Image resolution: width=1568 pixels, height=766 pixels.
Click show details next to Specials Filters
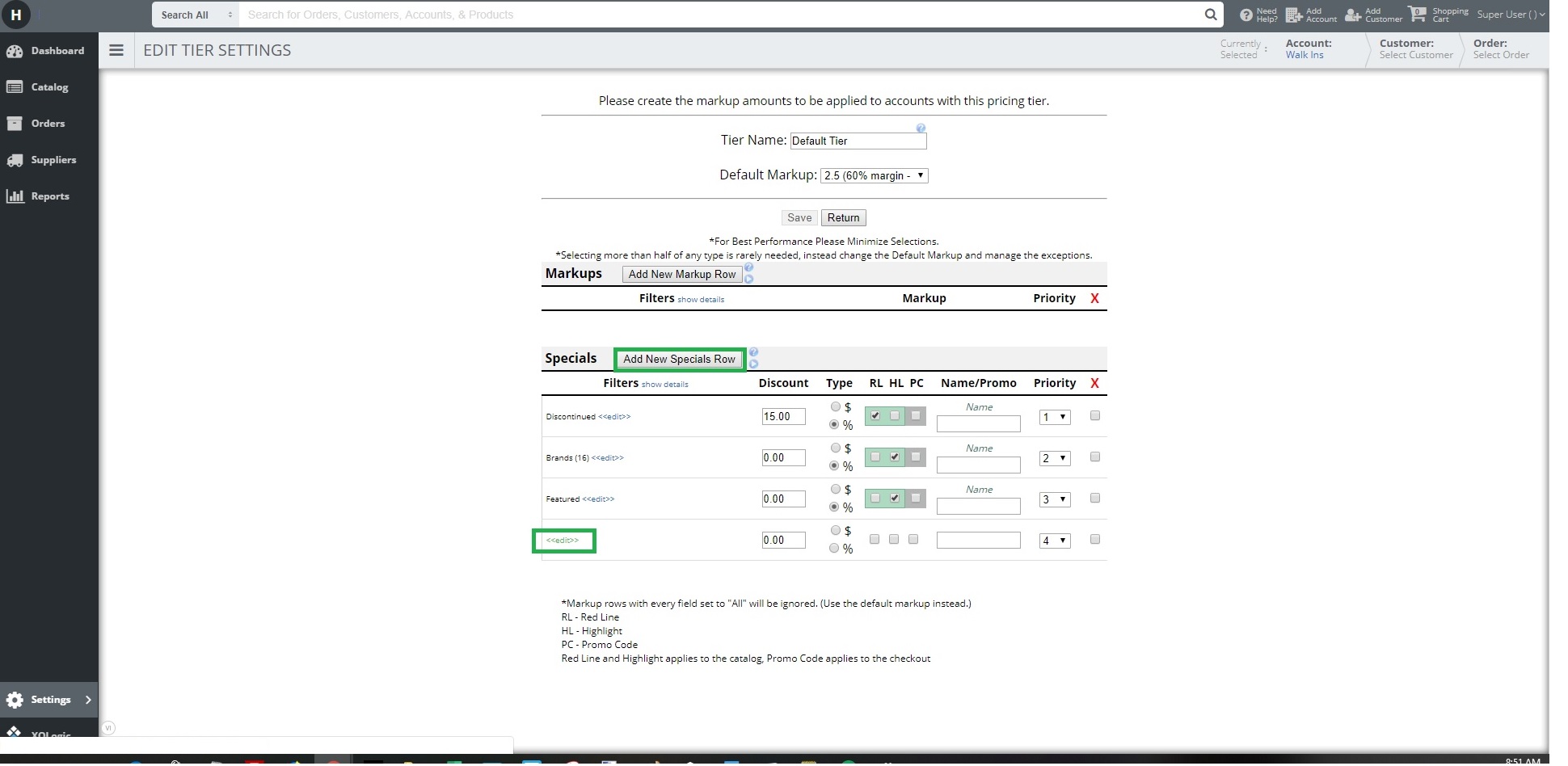665,385
